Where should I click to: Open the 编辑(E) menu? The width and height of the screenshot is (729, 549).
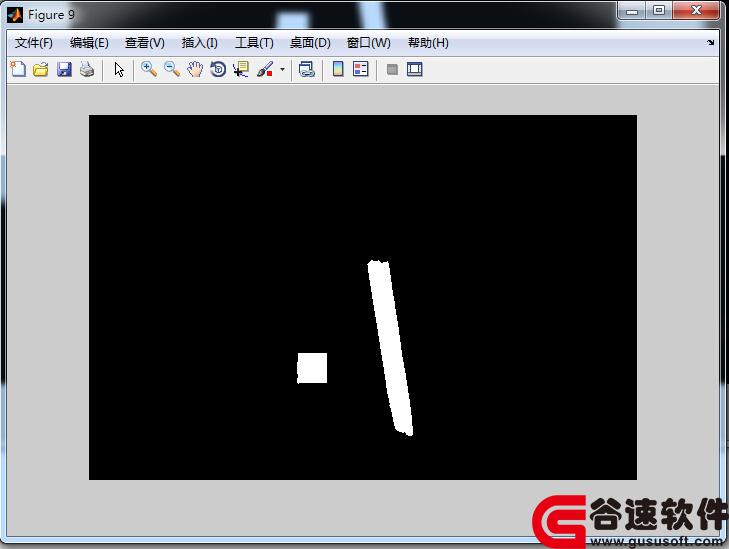89,43
